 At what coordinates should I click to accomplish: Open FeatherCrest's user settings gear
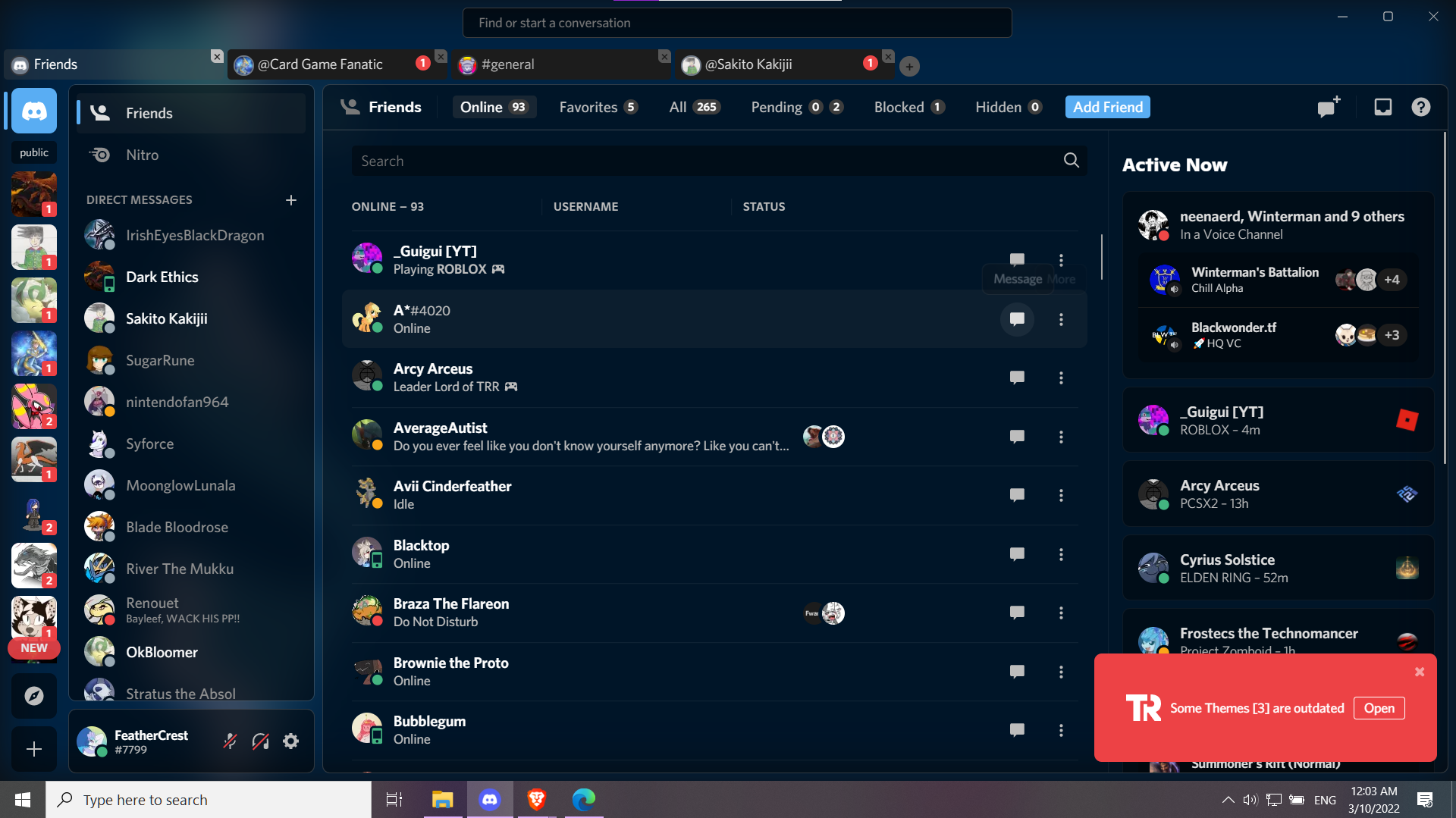(x=290, y=741)
